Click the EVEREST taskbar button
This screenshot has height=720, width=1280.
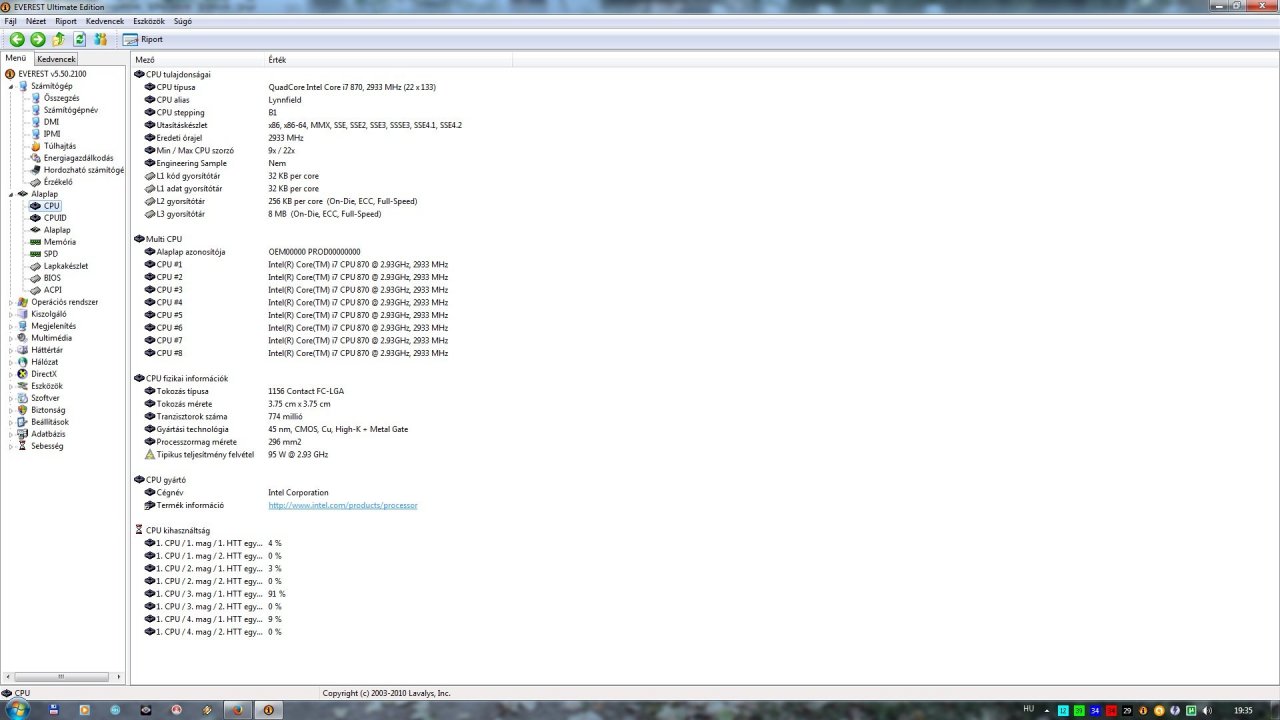point(269,709)
